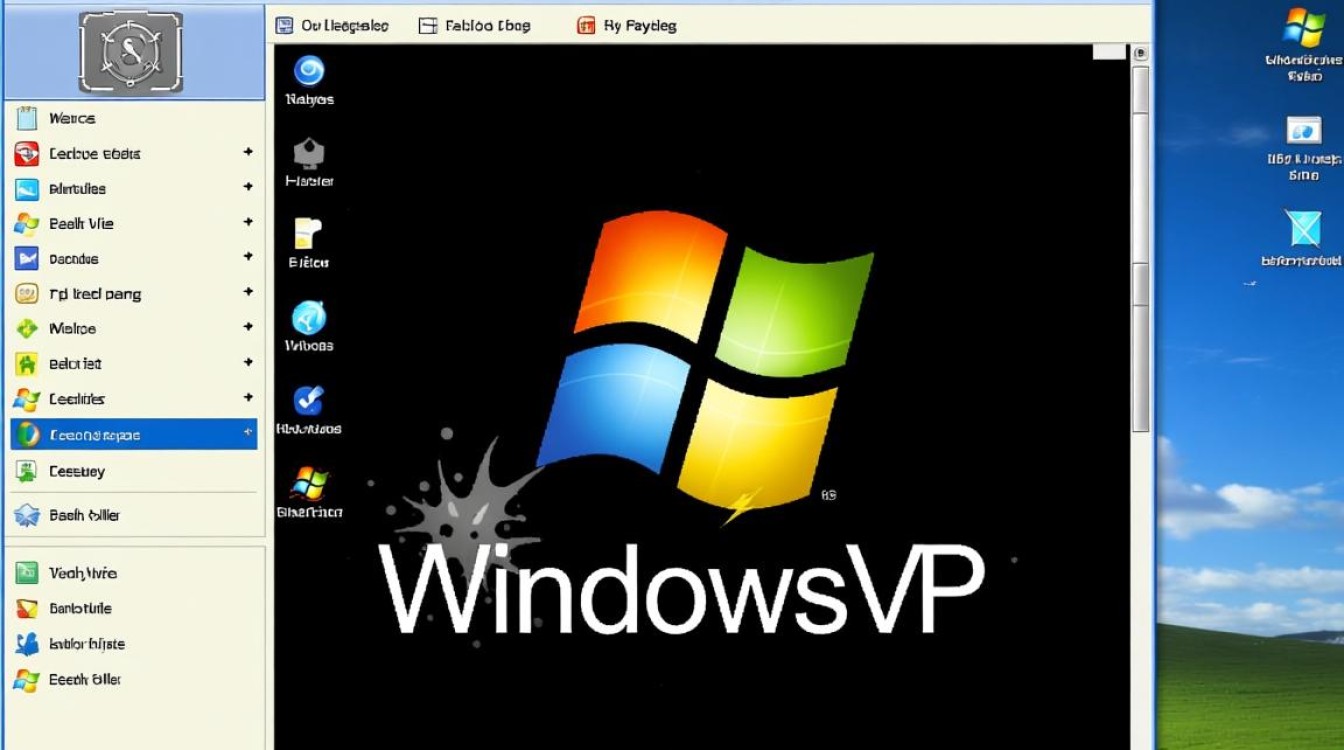Image resolution: width=1344 pixels, height=750 pixels.
Task: Open the Veoh Mvire entry in lower menu section
Action: tap(82, 573)
